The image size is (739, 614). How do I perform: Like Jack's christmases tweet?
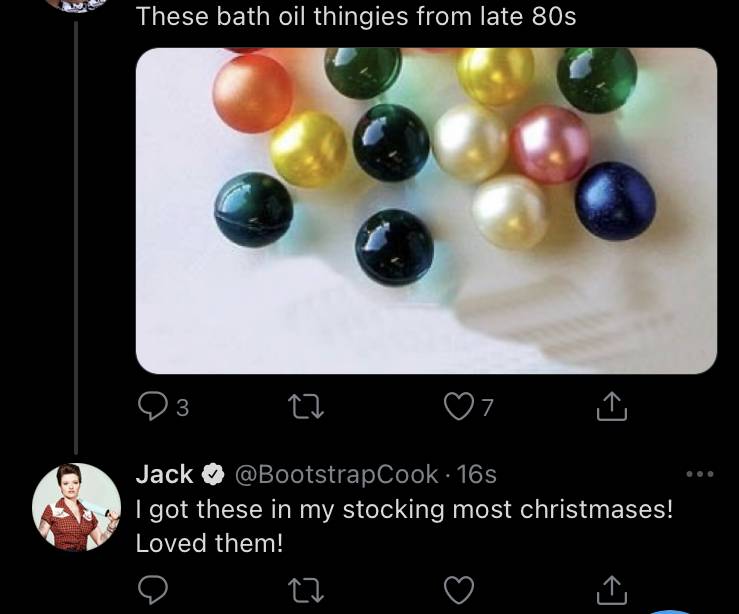point(460,590)
